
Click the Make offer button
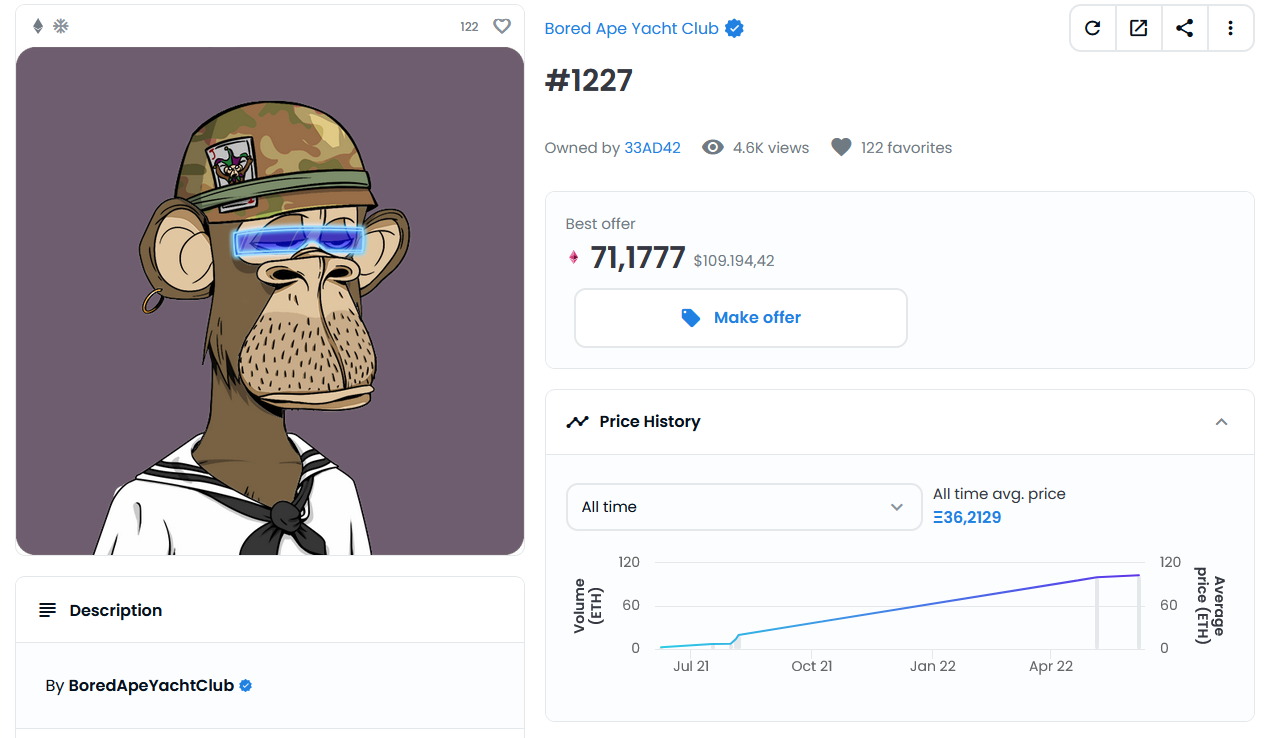coord(741,318)
